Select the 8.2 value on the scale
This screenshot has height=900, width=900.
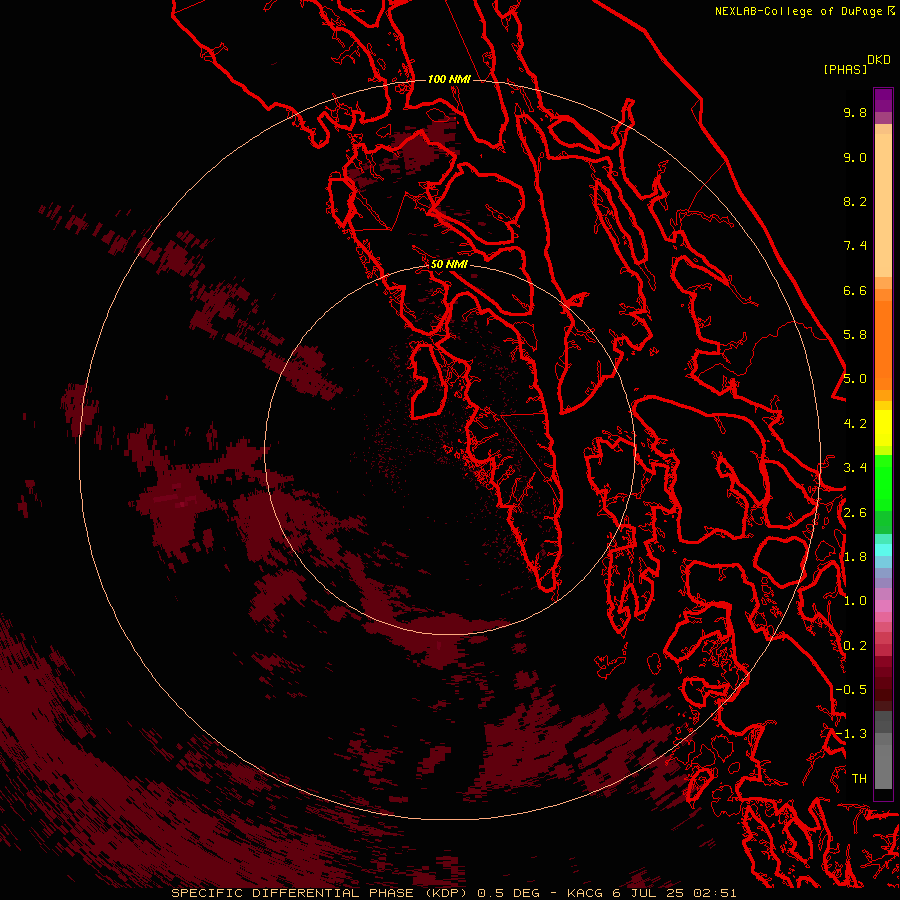(x=855, y=201)
